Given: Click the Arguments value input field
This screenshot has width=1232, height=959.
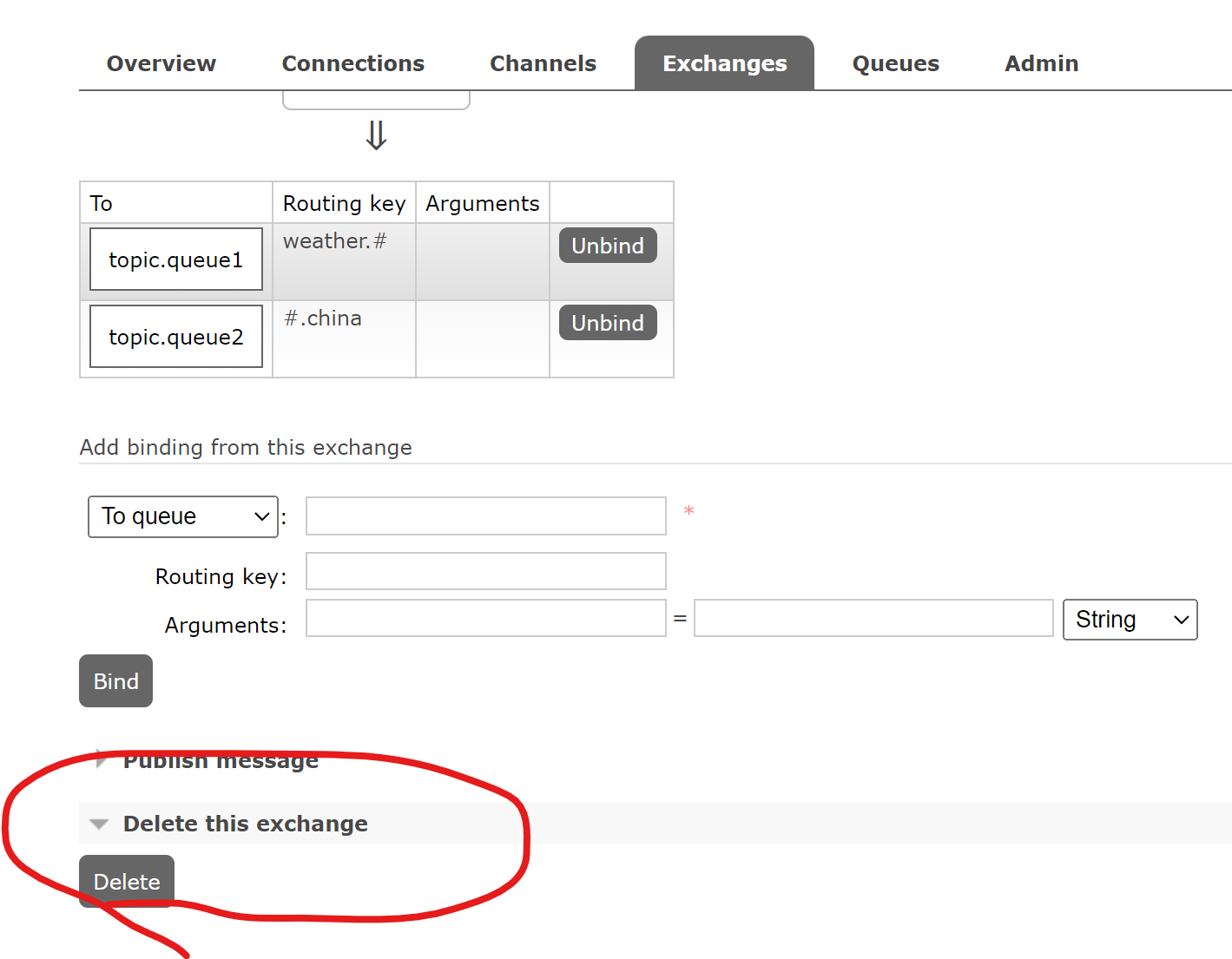Looking at the screenshot, I should click(873, 618).
